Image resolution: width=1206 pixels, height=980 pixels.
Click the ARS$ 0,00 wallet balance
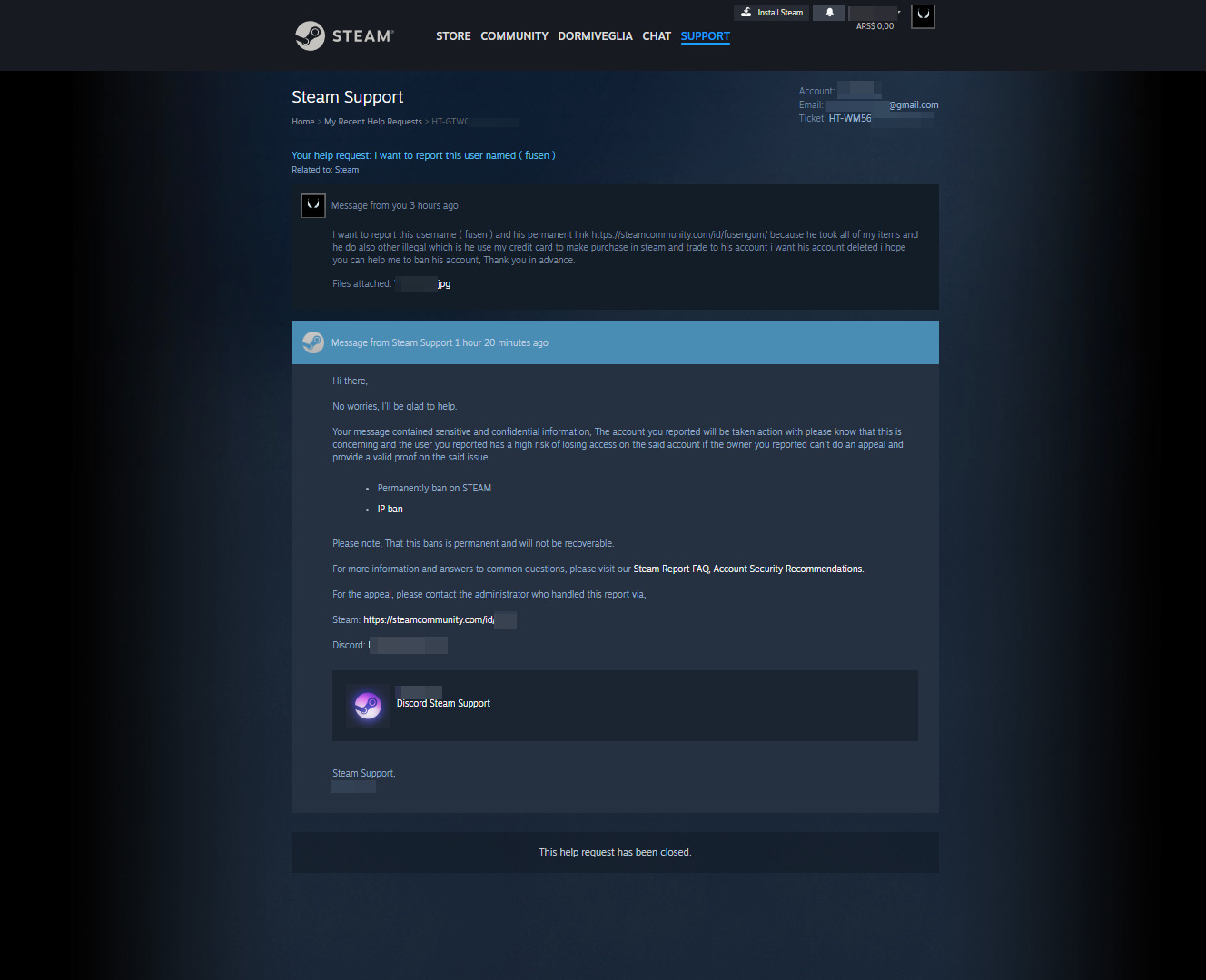coord(875,26)
